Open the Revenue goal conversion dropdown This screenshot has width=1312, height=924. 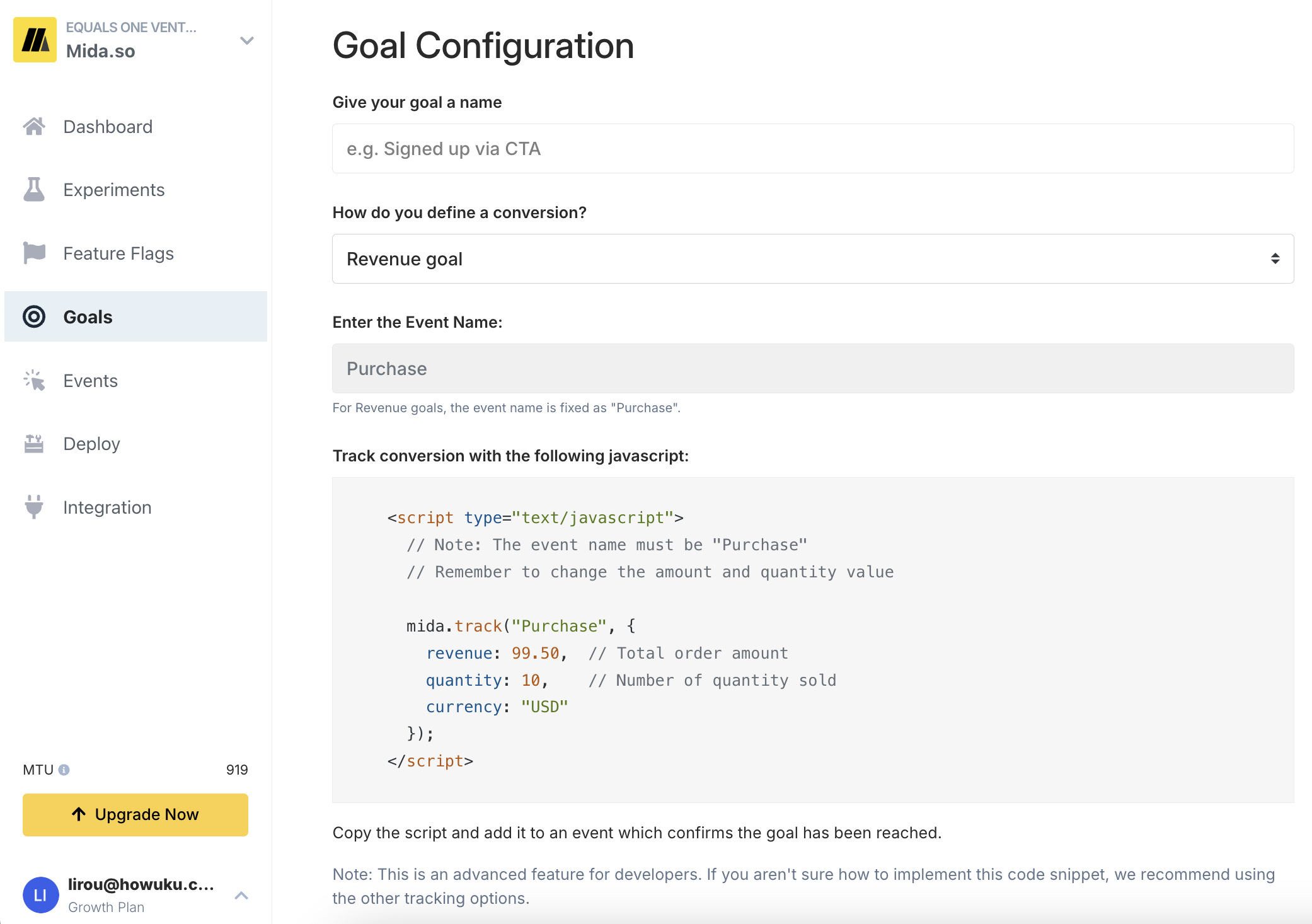[x=813, y=259]
